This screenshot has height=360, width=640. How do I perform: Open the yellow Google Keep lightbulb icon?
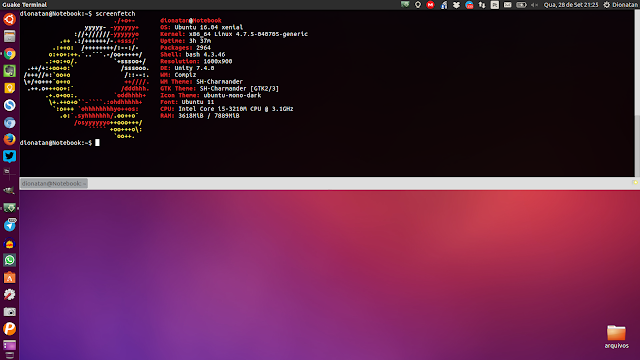pyautogui.click(x=9, y=88)
